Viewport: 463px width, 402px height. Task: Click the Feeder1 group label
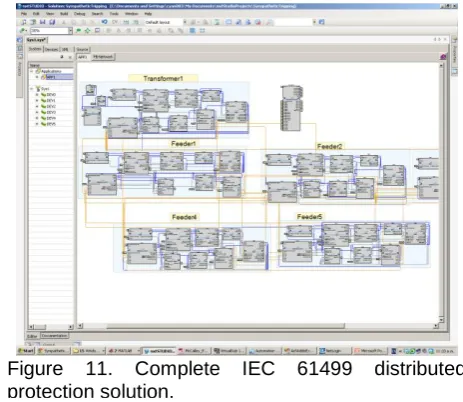click(x=183, y=144)
